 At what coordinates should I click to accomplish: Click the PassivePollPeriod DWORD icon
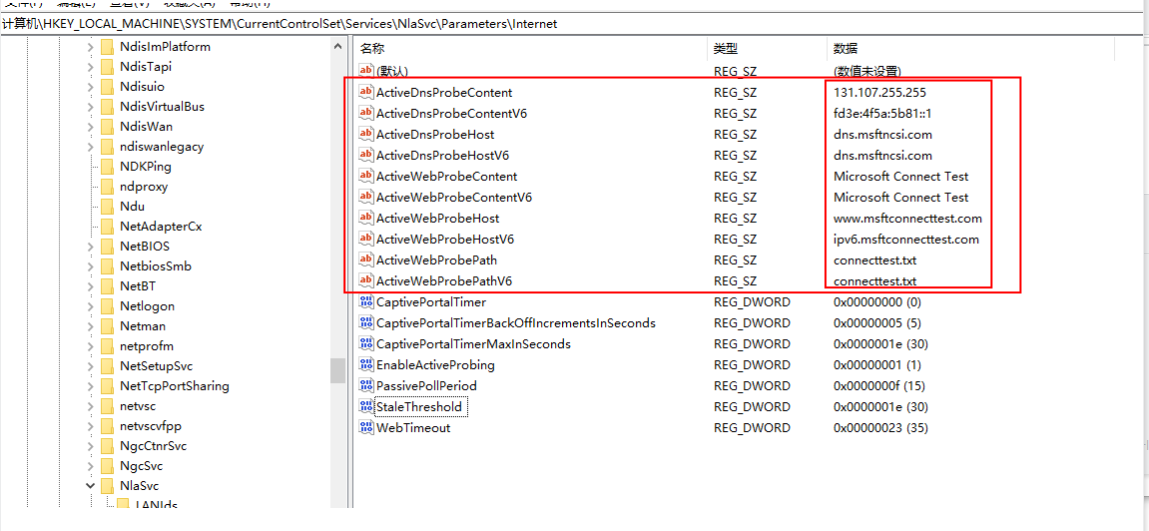click(366, 385)
